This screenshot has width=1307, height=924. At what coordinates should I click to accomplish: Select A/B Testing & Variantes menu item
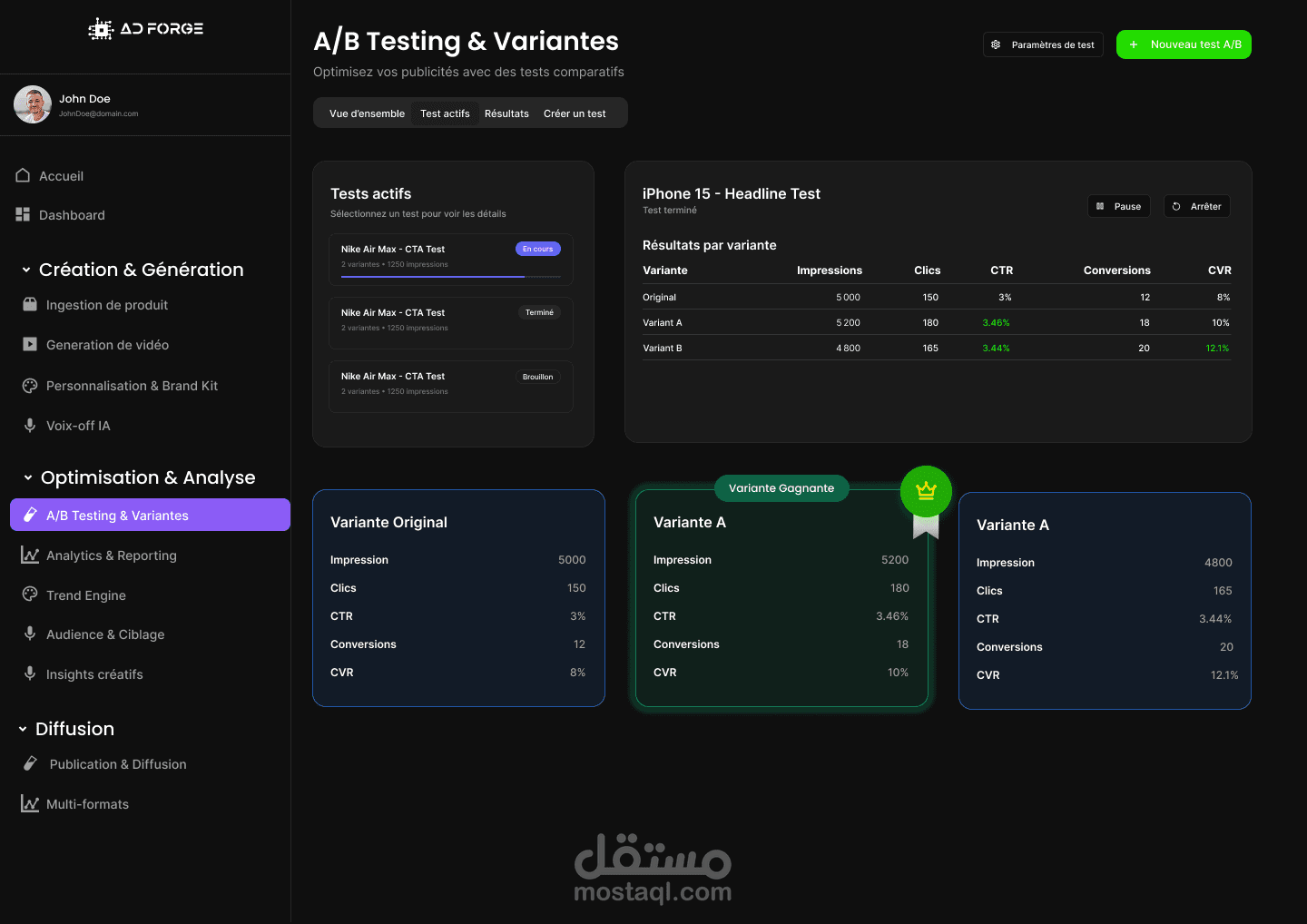click(150, 515)
